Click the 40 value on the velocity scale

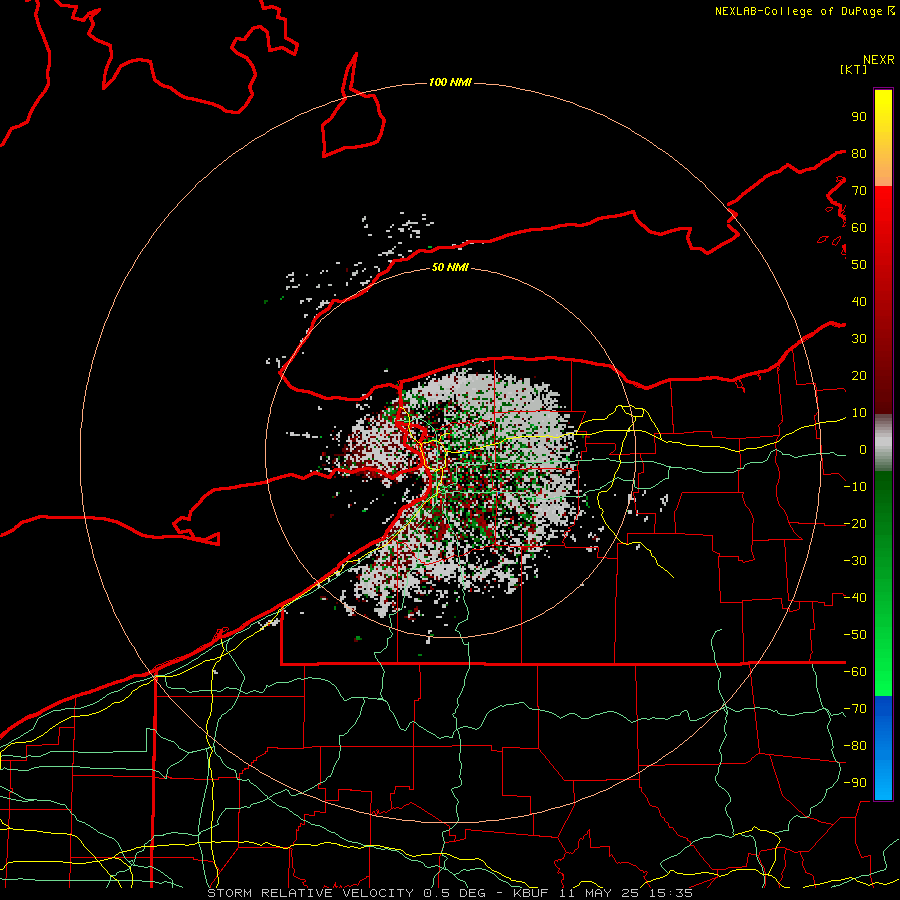pyautogui.click(x=859, y=301)
